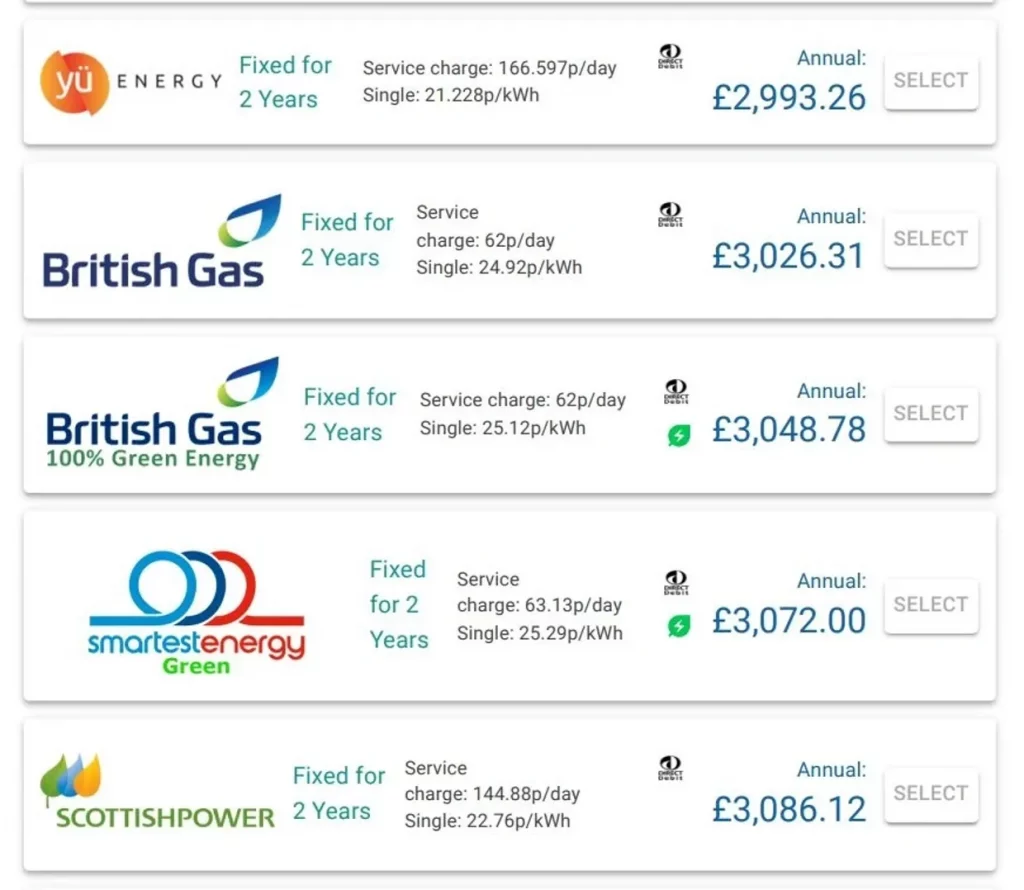Click the Direct Debit icon on Yü Energy row
The height and width of the screenshot is (890, 1024).
coord(671,57)
